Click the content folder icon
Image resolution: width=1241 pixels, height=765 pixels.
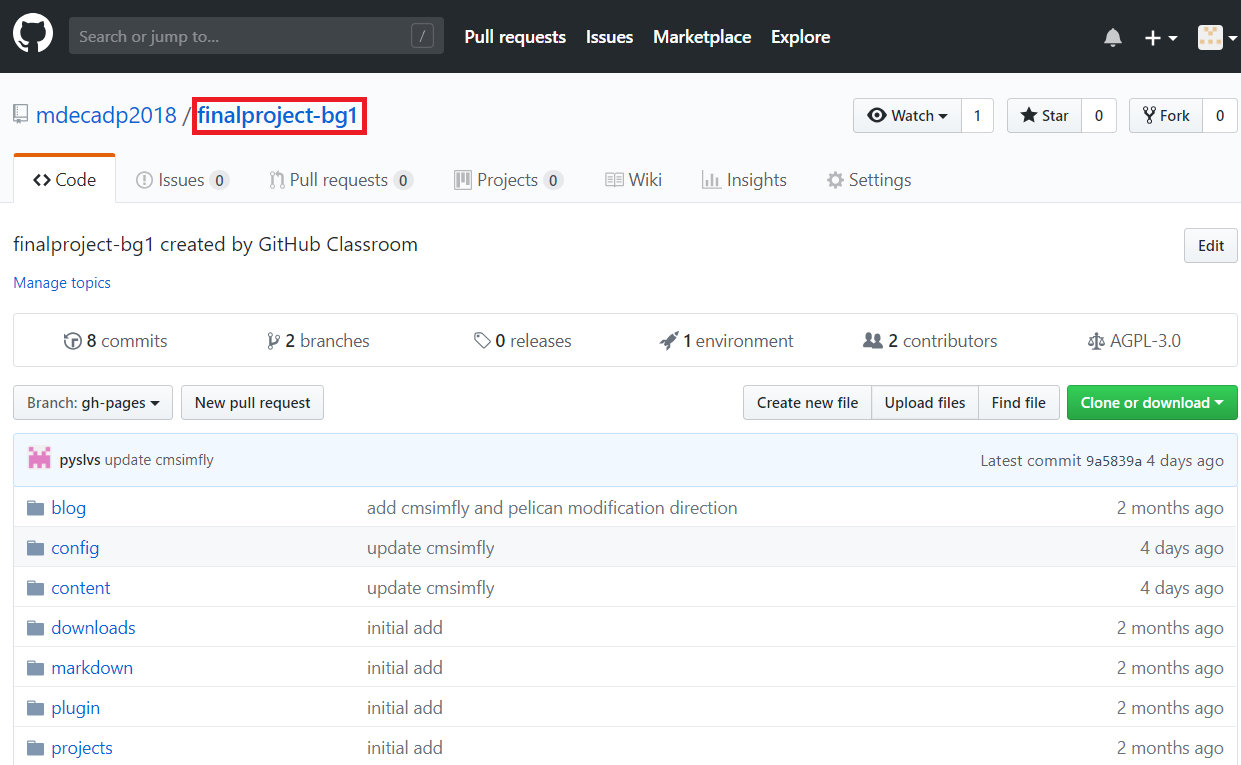[x=36, y=588]
